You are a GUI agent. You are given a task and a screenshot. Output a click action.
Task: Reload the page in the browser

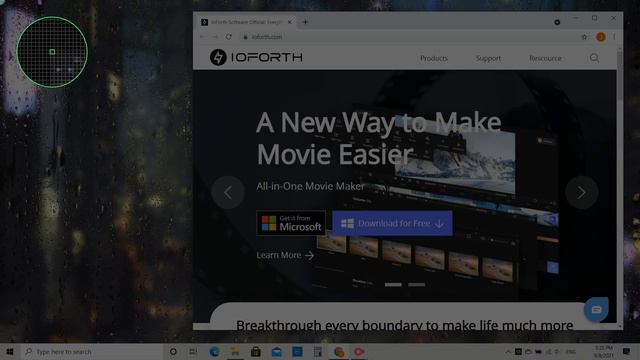[229, 37]
